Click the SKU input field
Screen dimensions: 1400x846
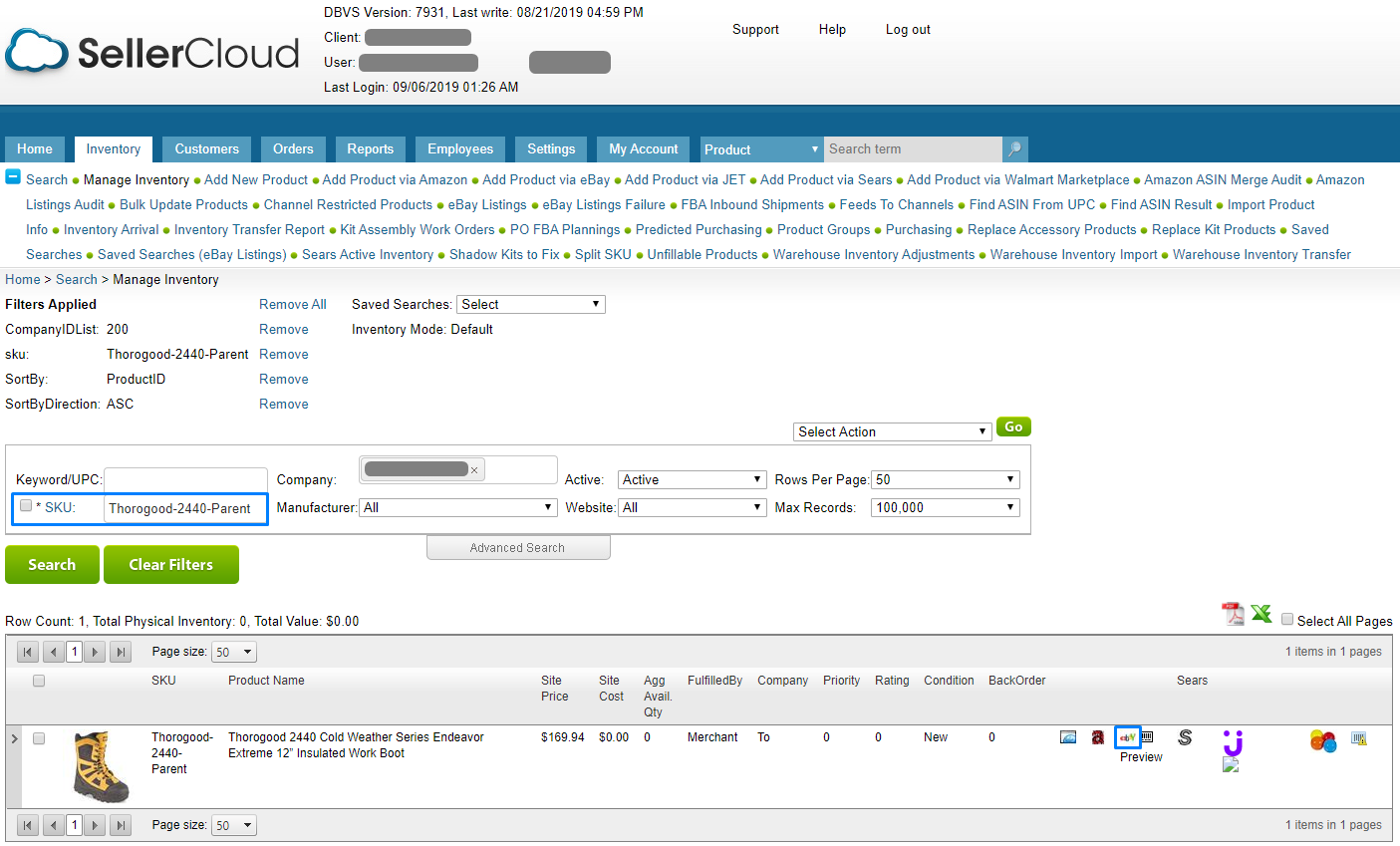(x=185, y=508)
